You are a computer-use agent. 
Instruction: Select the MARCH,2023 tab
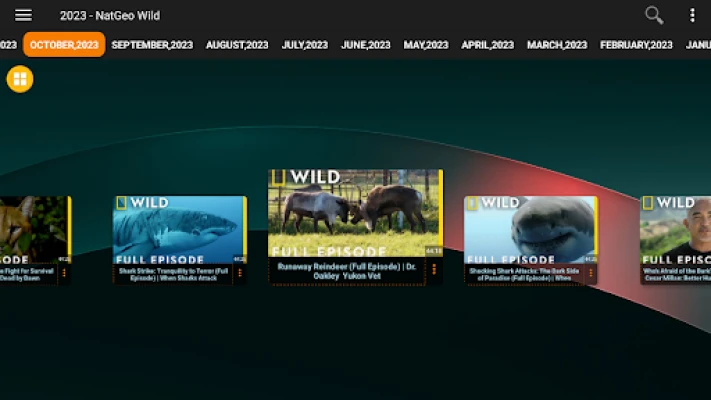point(557,45)
